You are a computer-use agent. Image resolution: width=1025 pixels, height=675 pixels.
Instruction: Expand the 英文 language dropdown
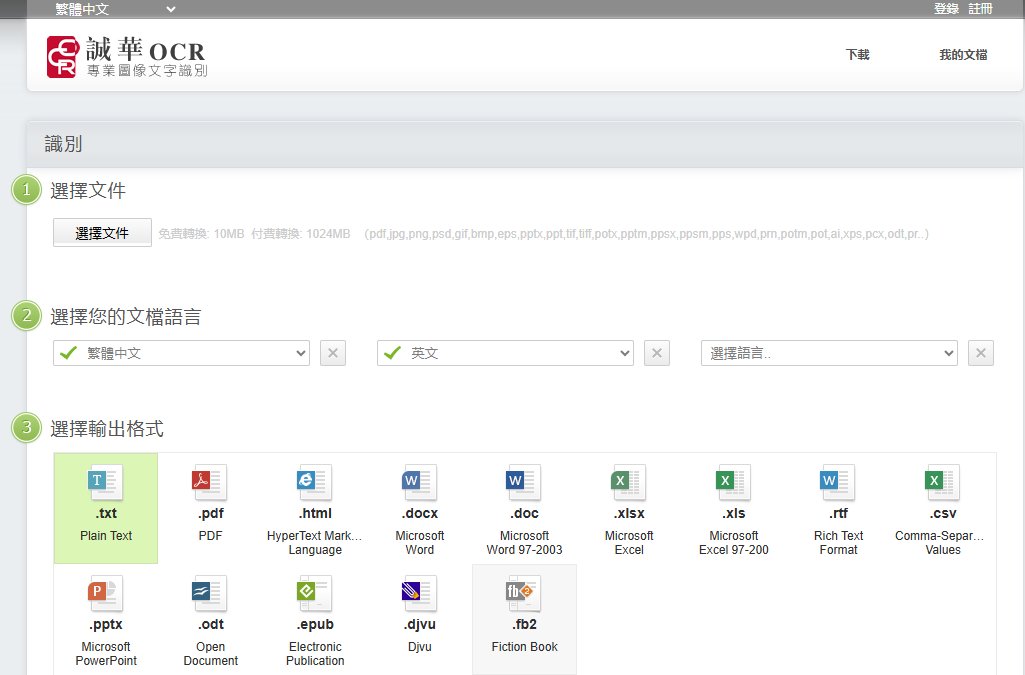(x=505, y=353)
